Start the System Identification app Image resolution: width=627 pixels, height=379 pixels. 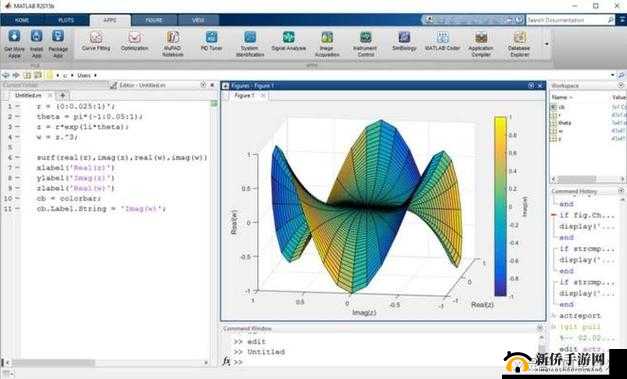pyautogui.click(x=250, y=44)
